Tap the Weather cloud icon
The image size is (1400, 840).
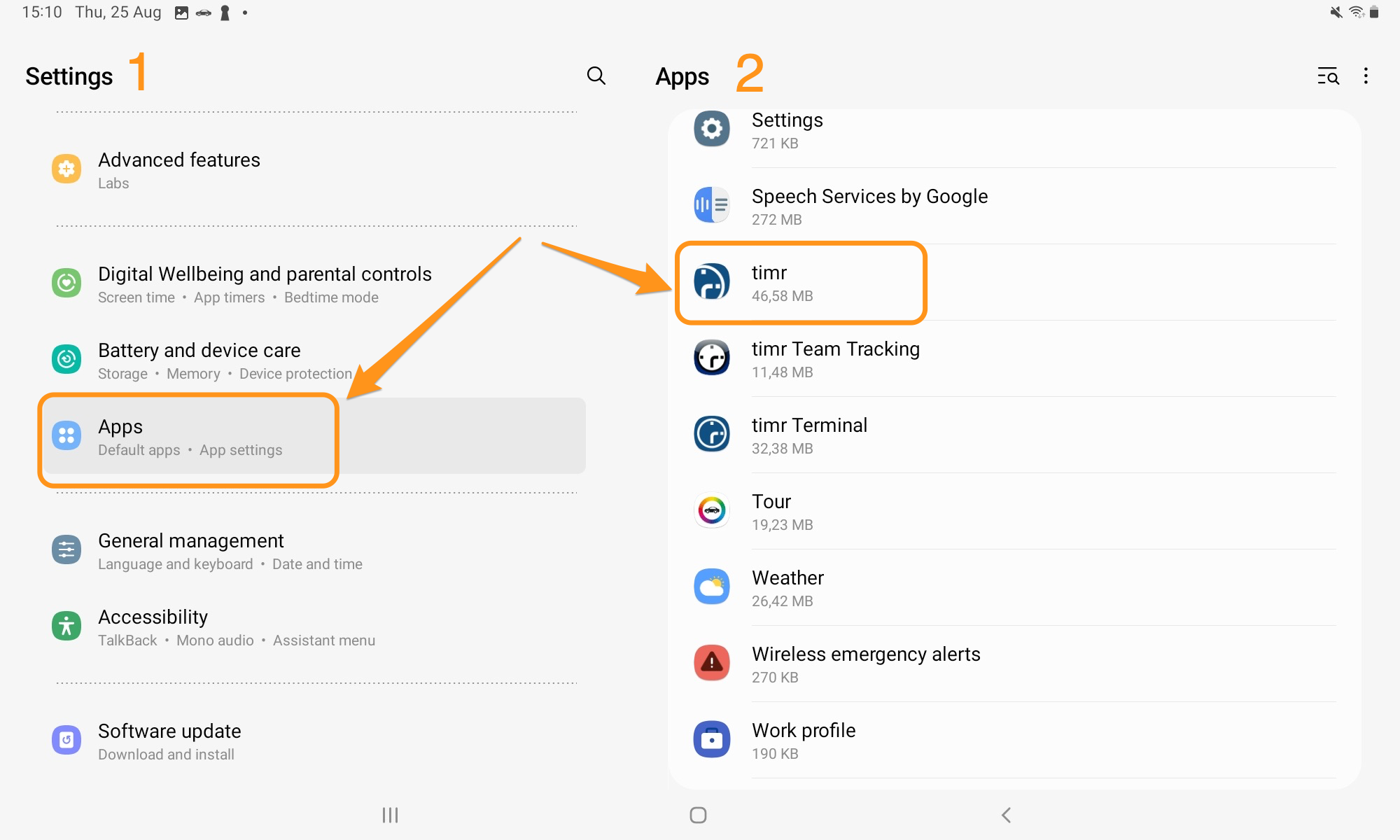pos(712,587)
